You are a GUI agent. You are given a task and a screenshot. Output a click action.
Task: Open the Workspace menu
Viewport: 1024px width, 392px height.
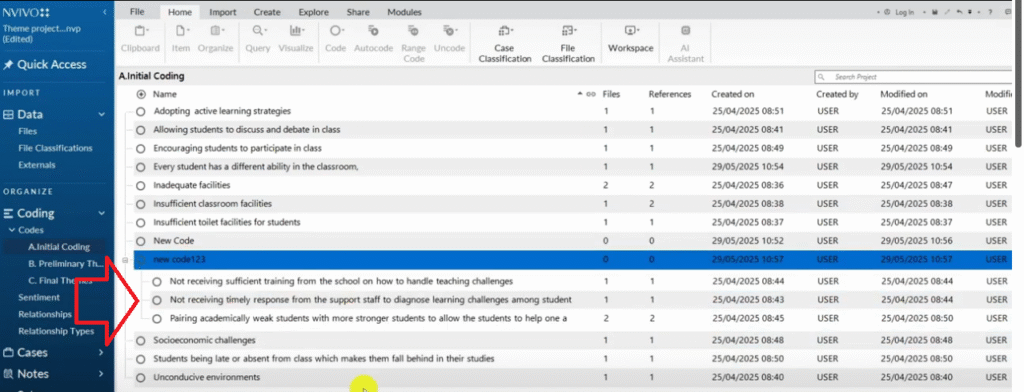630,38
